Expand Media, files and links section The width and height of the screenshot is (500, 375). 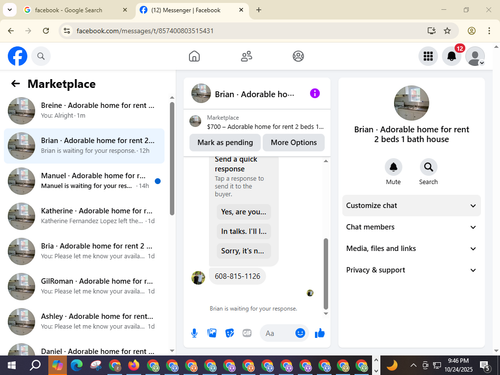tap(411, 248)
